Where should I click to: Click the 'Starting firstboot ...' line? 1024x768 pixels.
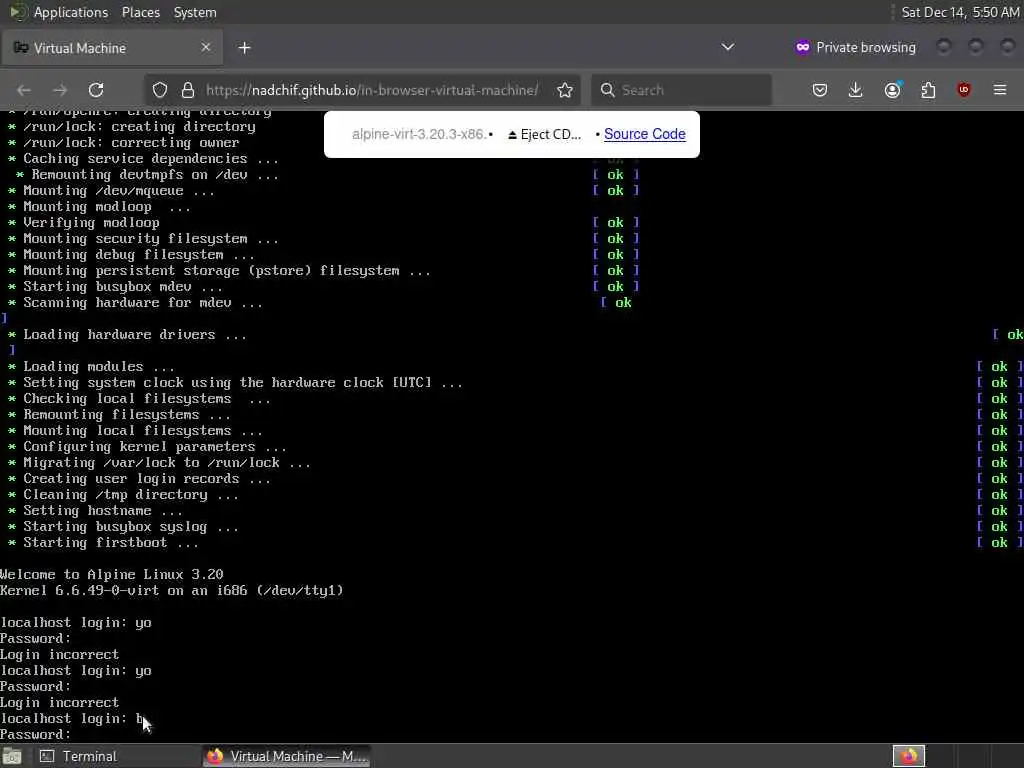click(104, 543)
